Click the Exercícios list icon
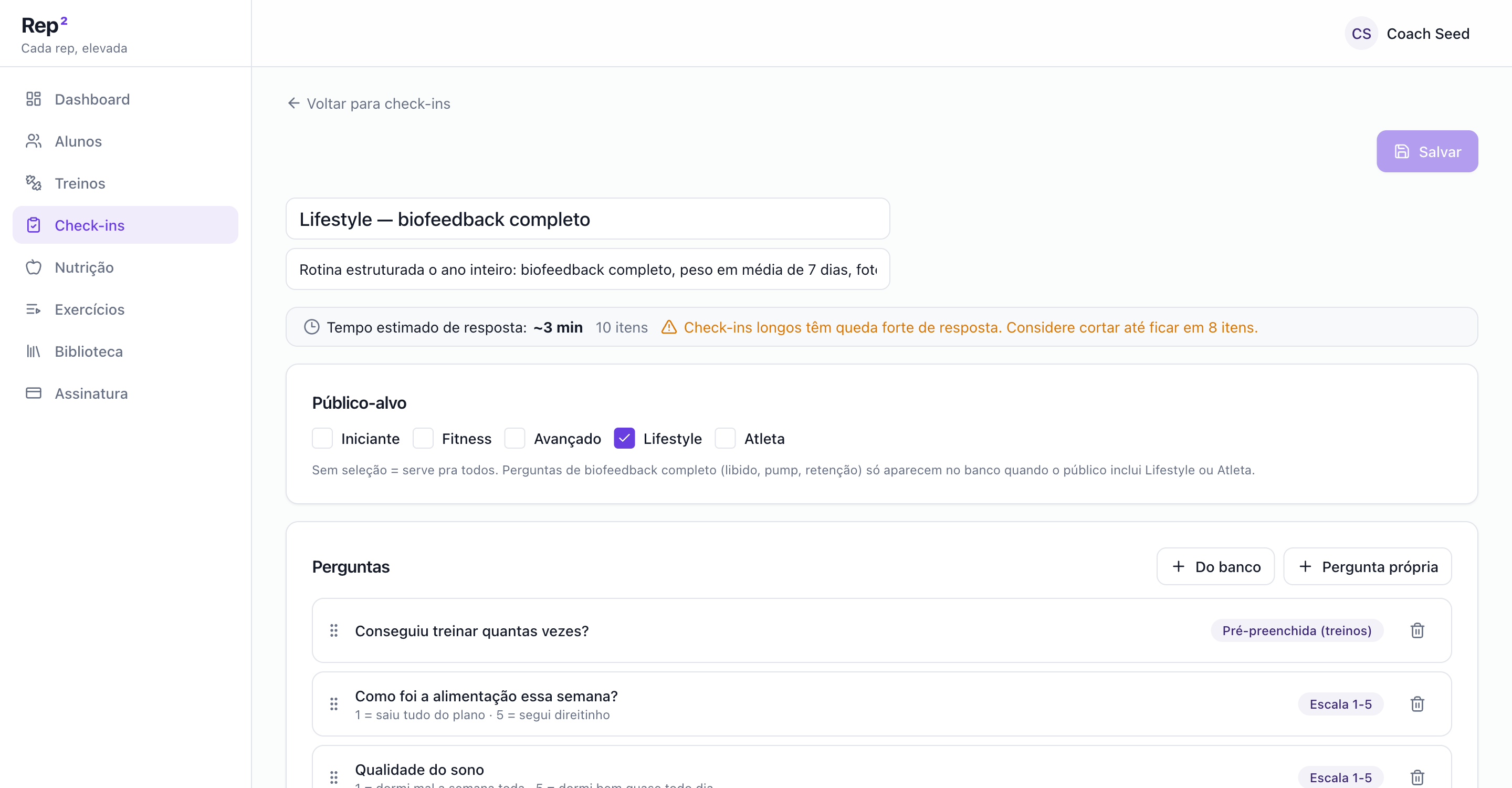1512x788 pixels. coord(34,309)
